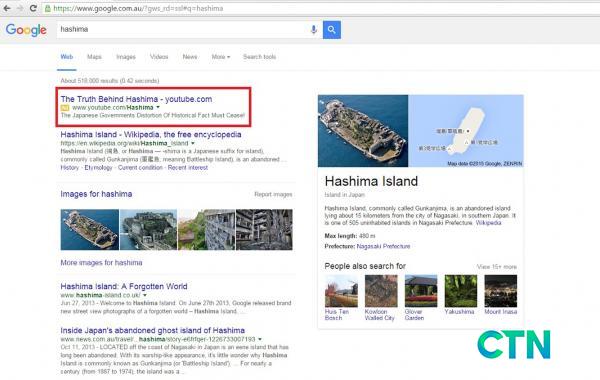
Task: Click the Hashima map thumbnail
Action: tap(466, 131)
